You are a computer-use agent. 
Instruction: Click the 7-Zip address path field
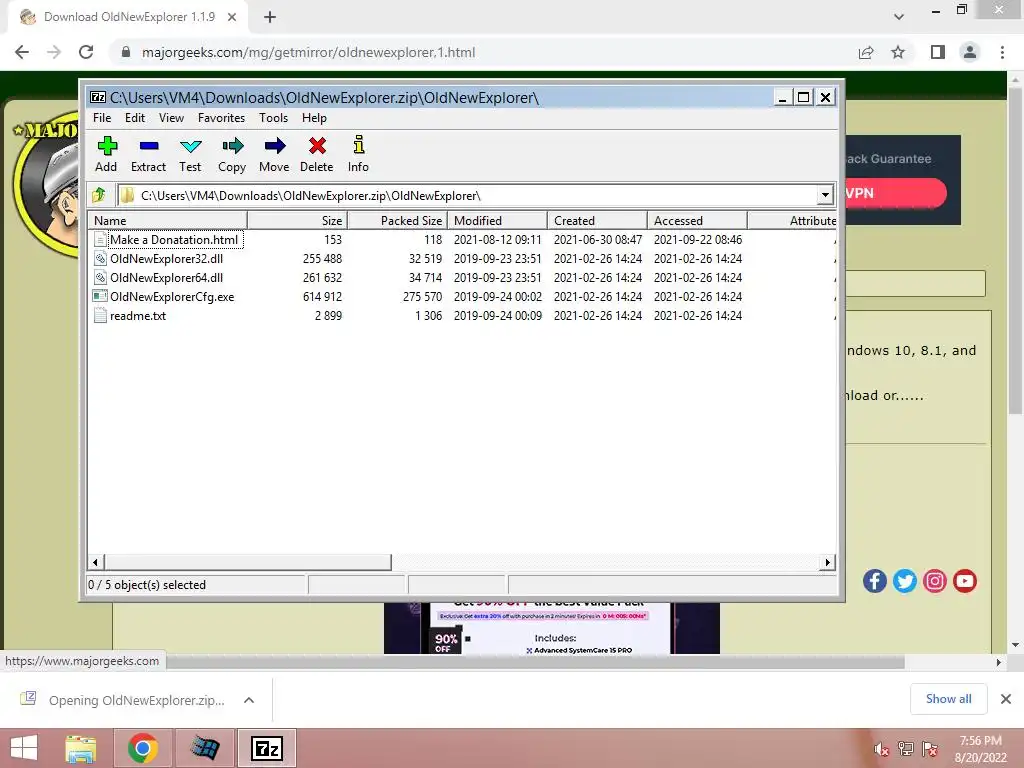coord(467,195)
